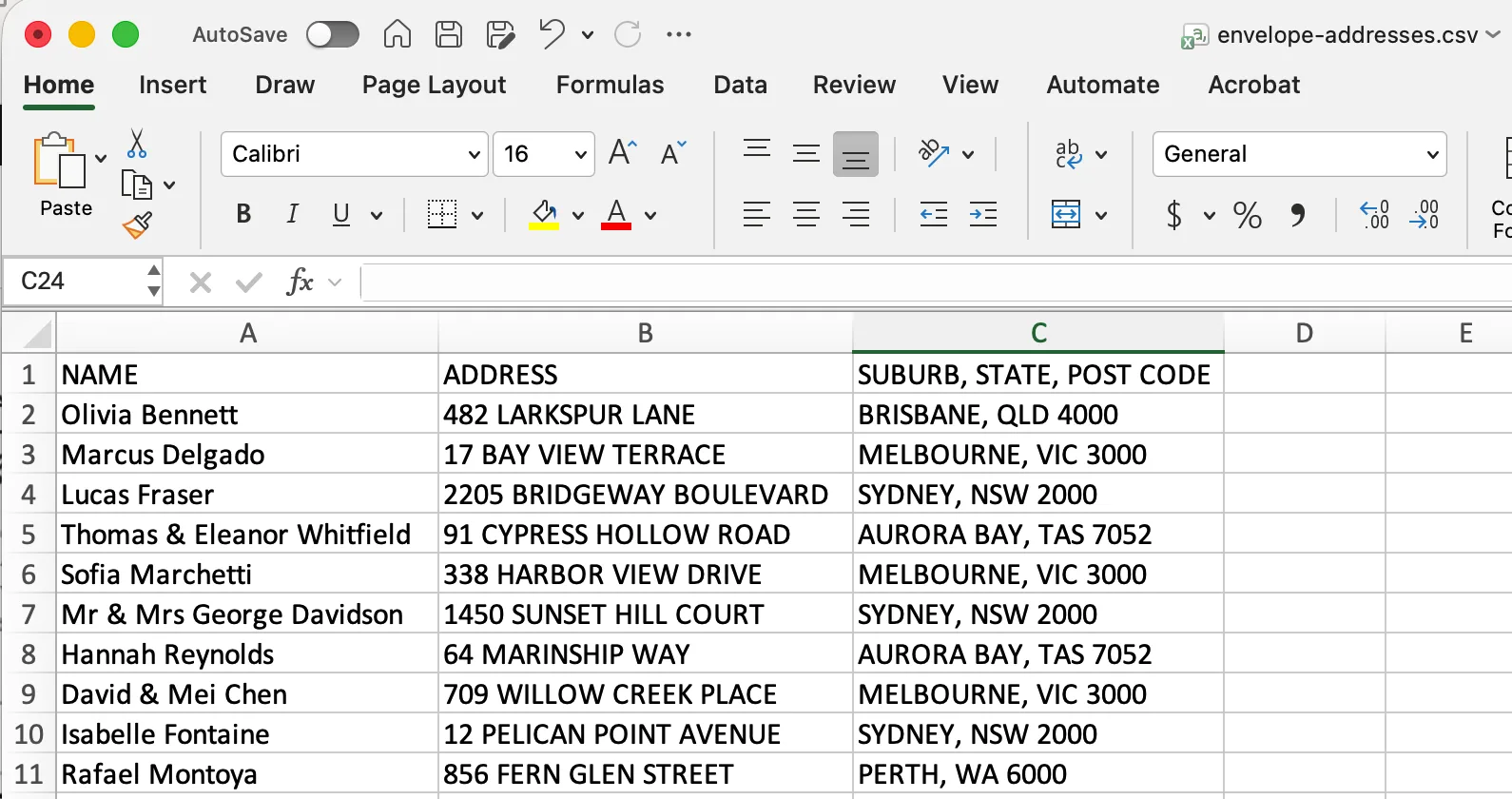Screen dimensions: 1512x799
Task: Switch to the Insert tab
Action: pyautogui.click(x=172, y=85)
